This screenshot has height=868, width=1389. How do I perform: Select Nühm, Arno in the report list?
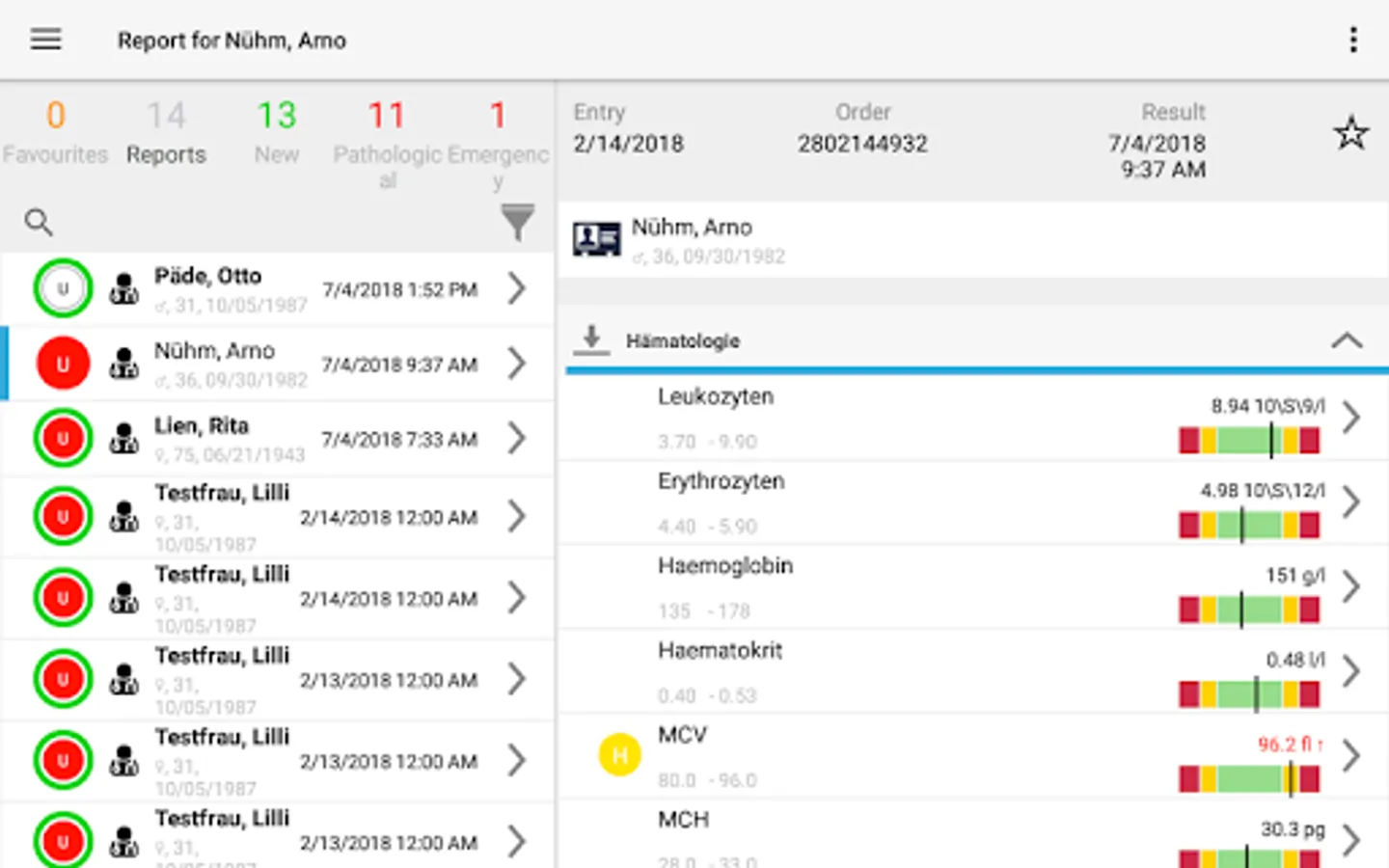click(214, 351)
